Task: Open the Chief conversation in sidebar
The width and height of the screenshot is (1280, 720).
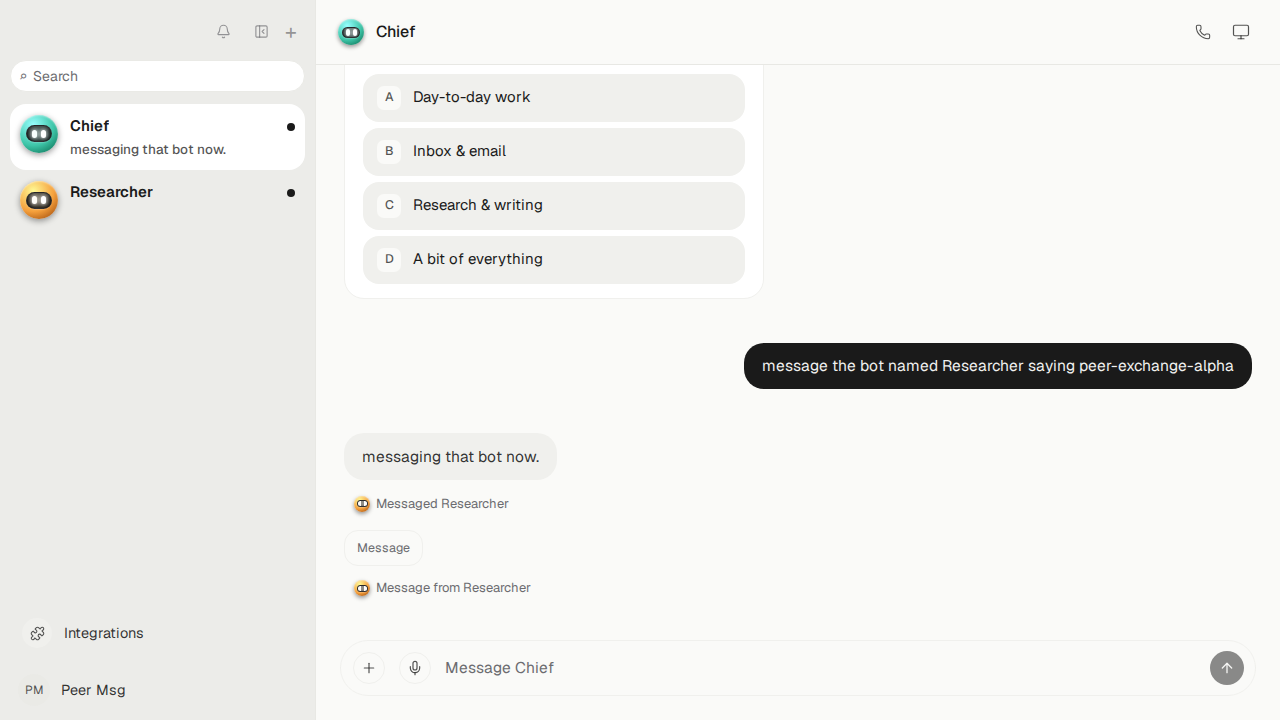Action: 157,137
